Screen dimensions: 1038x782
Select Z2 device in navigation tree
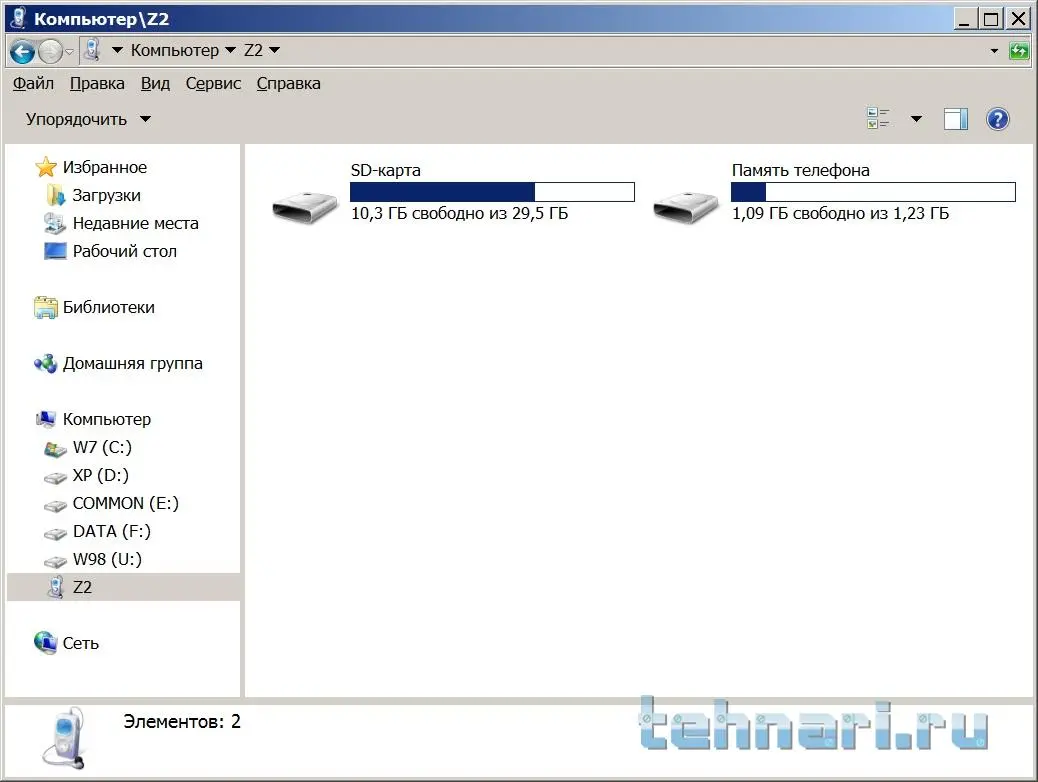pos(82,587)
